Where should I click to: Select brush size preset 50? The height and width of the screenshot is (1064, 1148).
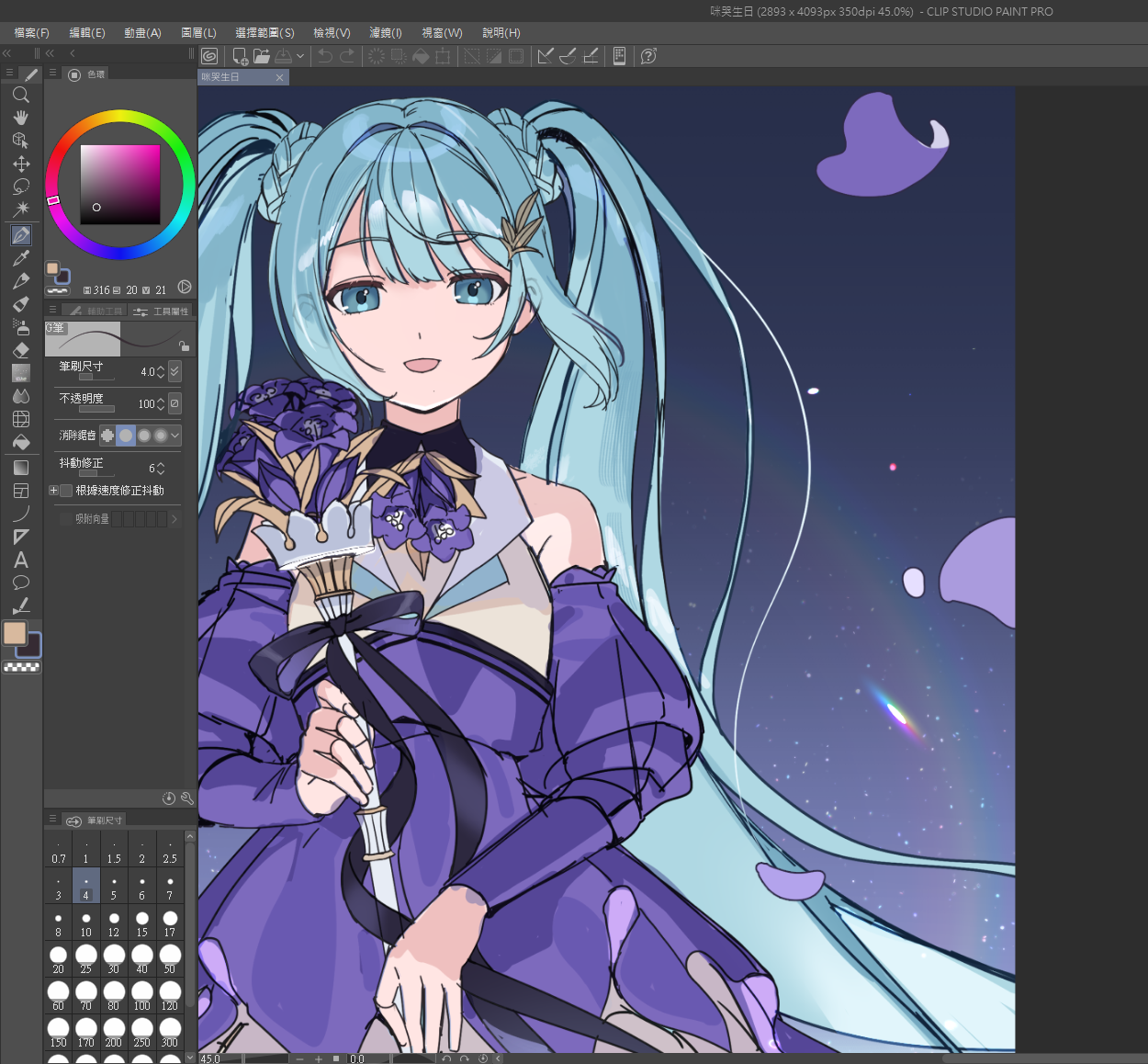point(170,959)
